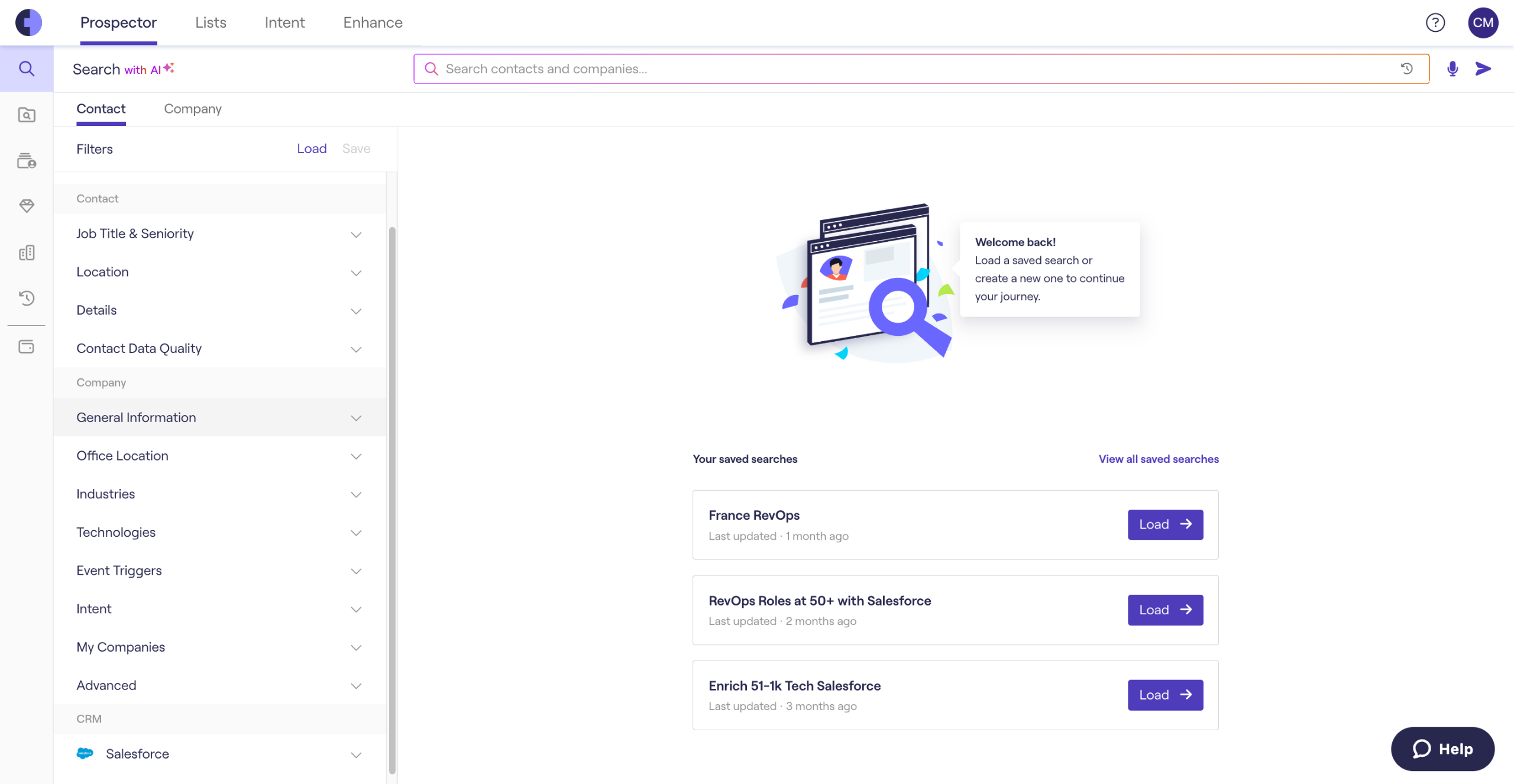Click the microphone voice search icon

(x=1452, y=69)
